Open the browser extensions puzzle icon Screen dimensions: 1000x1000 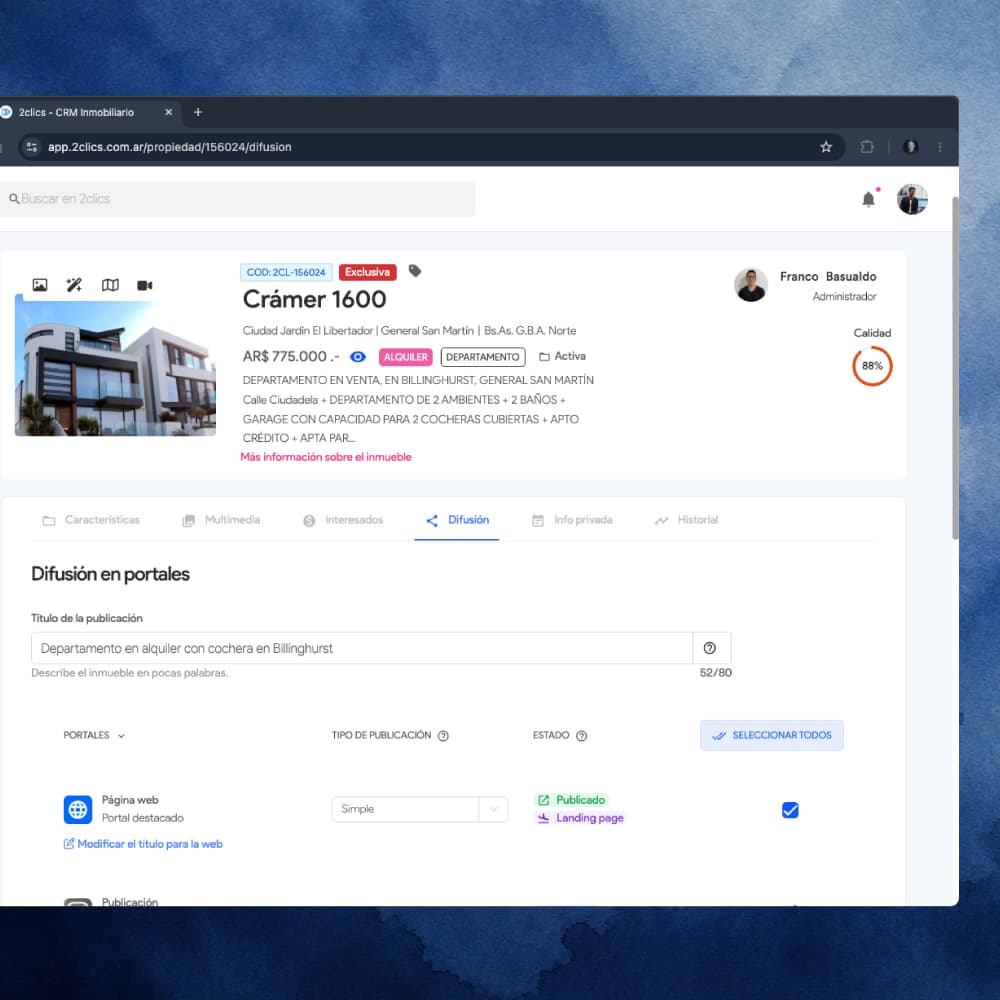pyautogui.click(x=867, y=147)
